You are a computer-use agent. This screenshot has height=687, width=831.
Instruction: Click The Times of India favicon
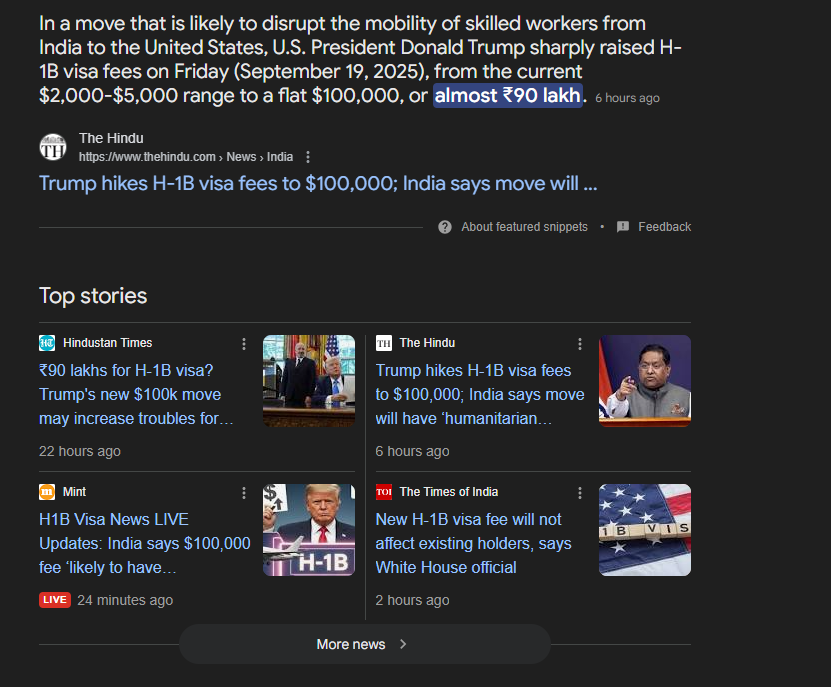(384, 492)
